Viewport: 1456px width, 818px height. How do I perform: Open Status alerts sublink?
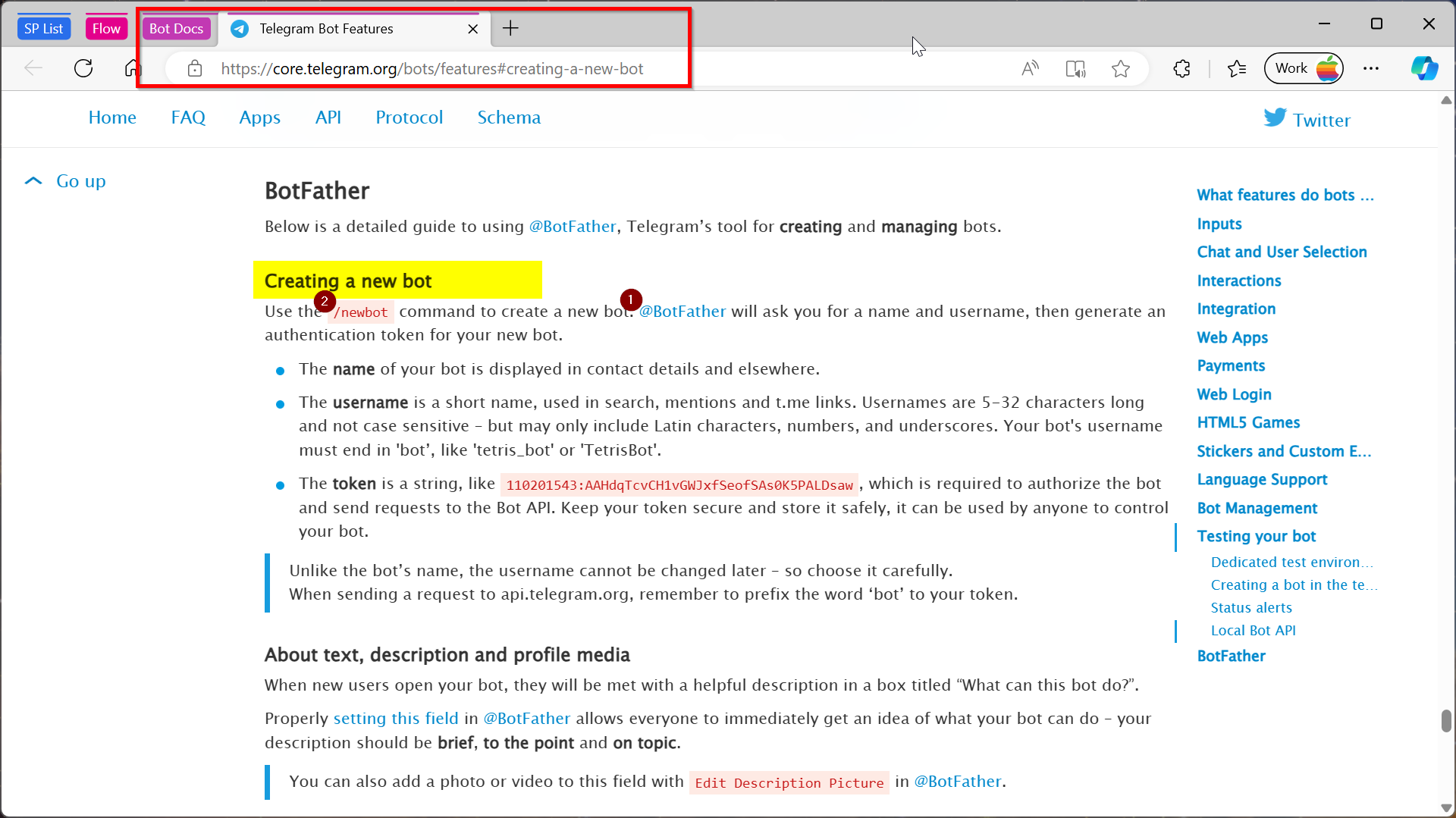1251,608
